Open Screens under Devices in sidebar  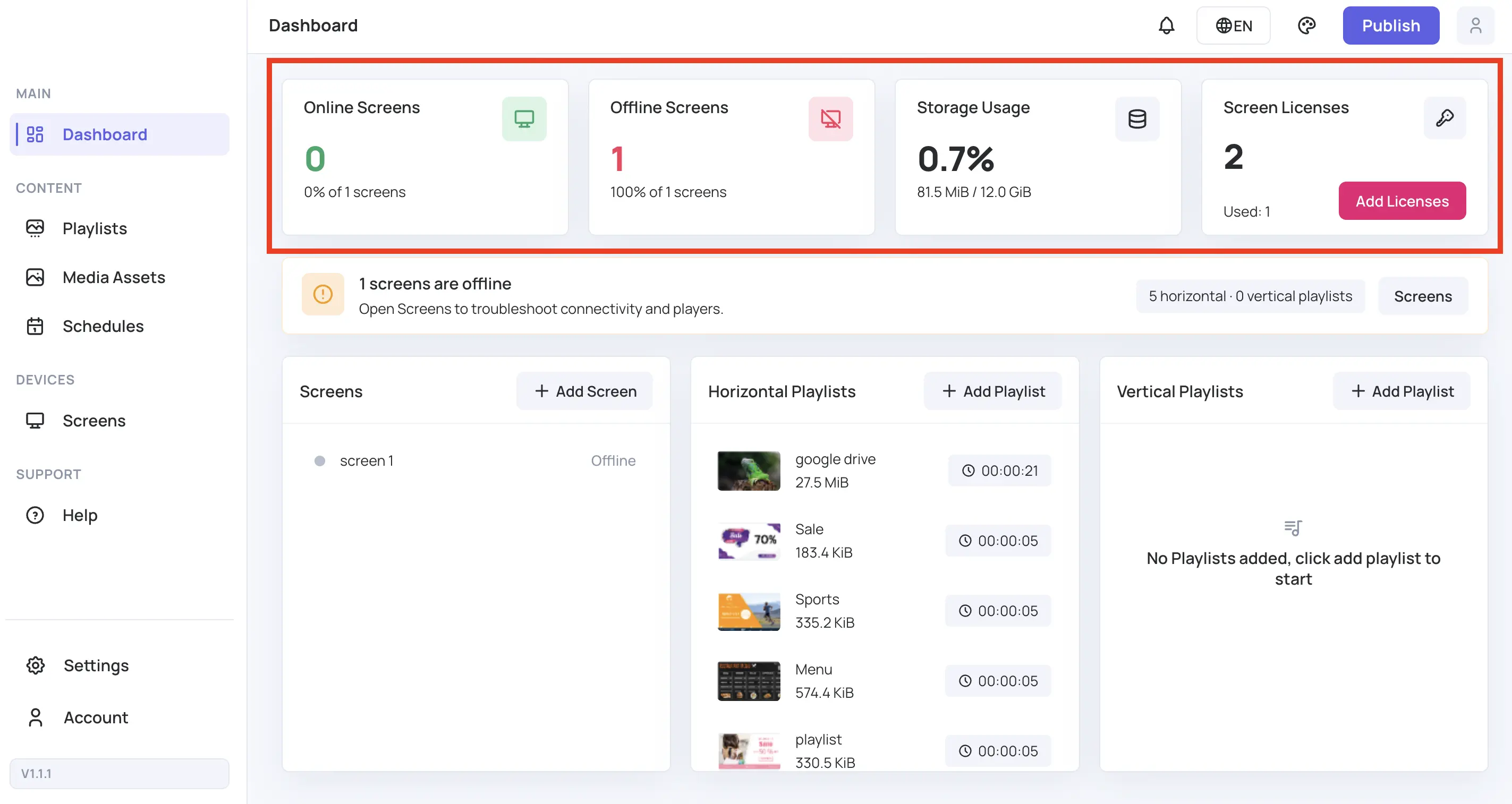point(120,421)
